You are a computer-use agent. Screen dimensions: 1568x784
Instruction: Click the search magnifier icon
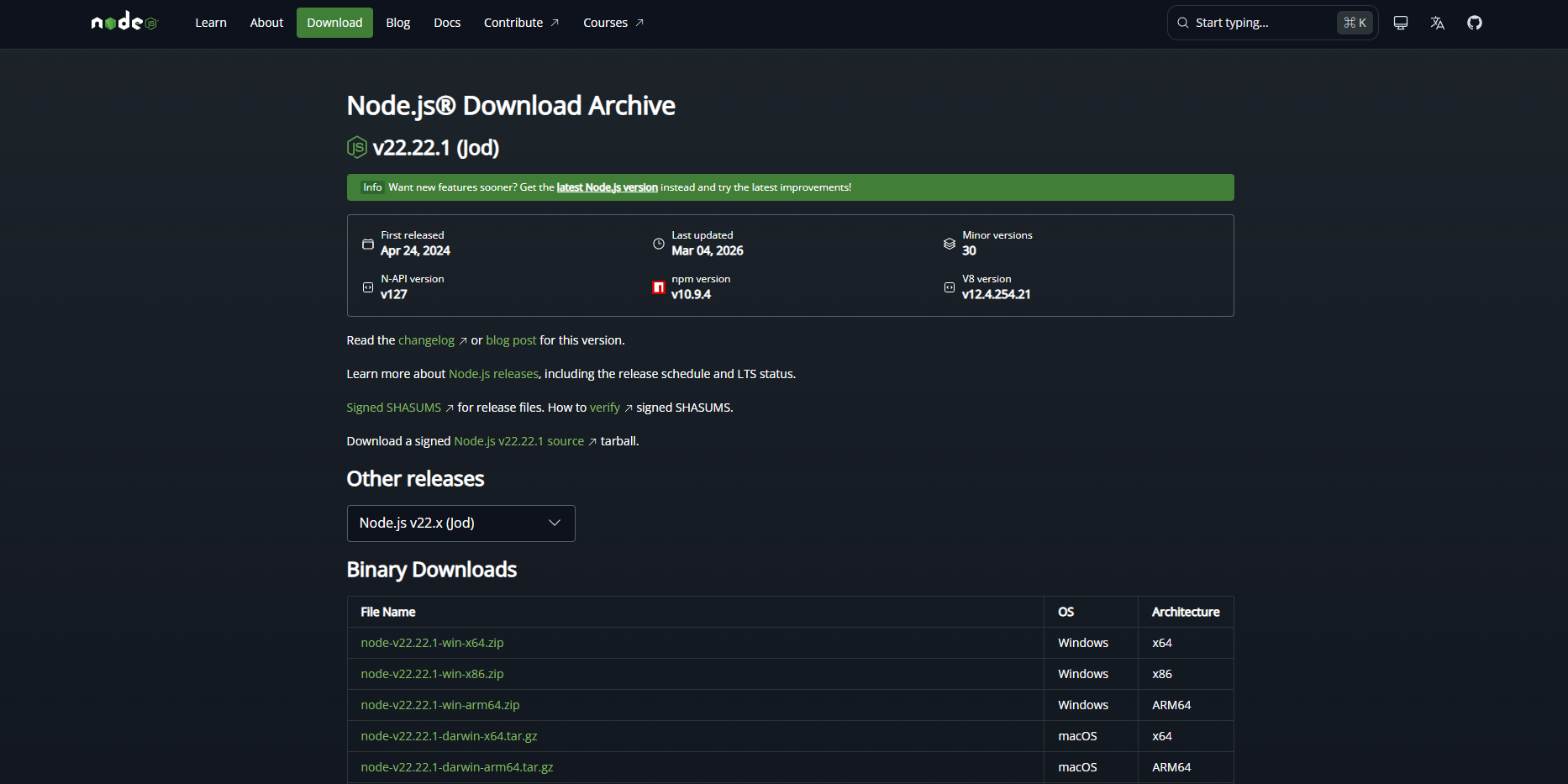1182,23
